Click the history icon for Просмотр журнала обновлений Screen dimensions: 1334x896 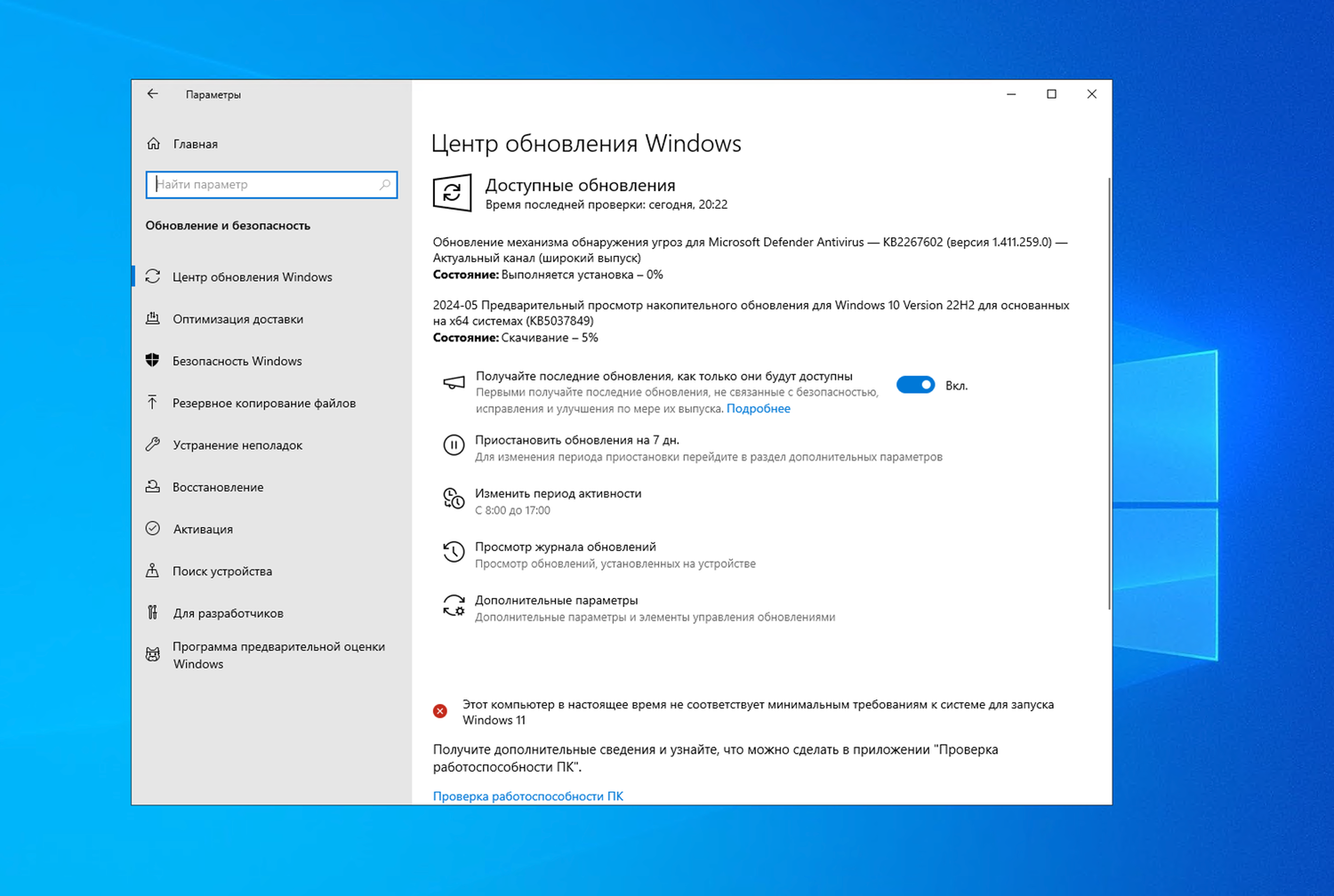point(454,552)
